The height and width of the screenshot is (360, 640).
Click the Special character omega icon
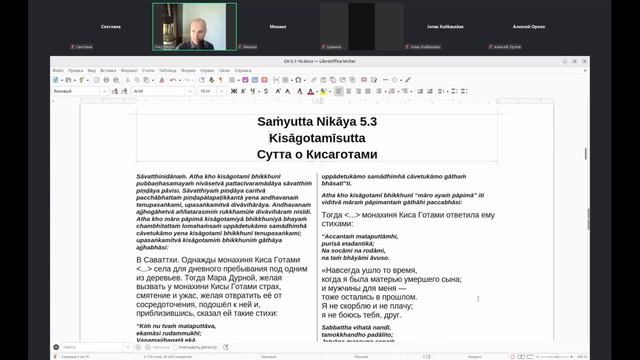(x=298, y=80)
